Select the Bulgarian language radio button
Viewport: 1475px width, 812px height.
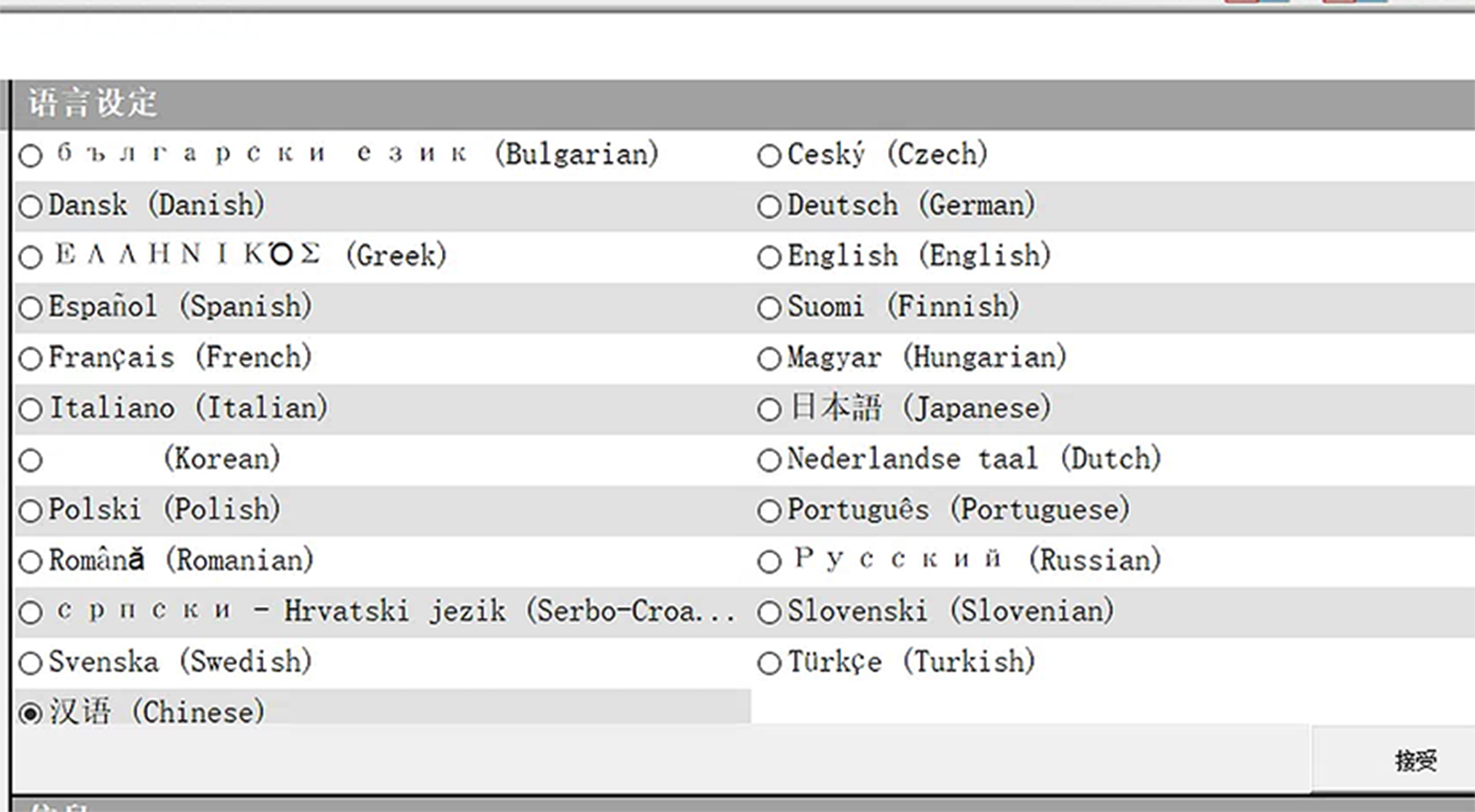coord(31,156)
